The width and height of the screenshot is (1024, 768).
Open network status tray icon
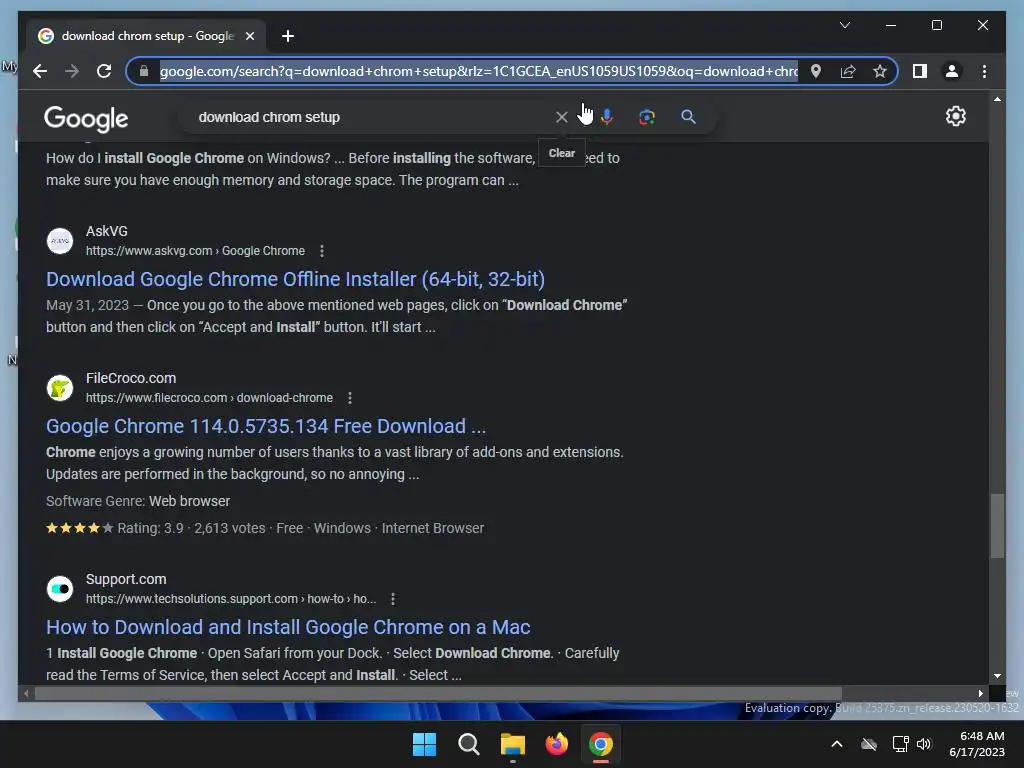click(x=901, y=744)
